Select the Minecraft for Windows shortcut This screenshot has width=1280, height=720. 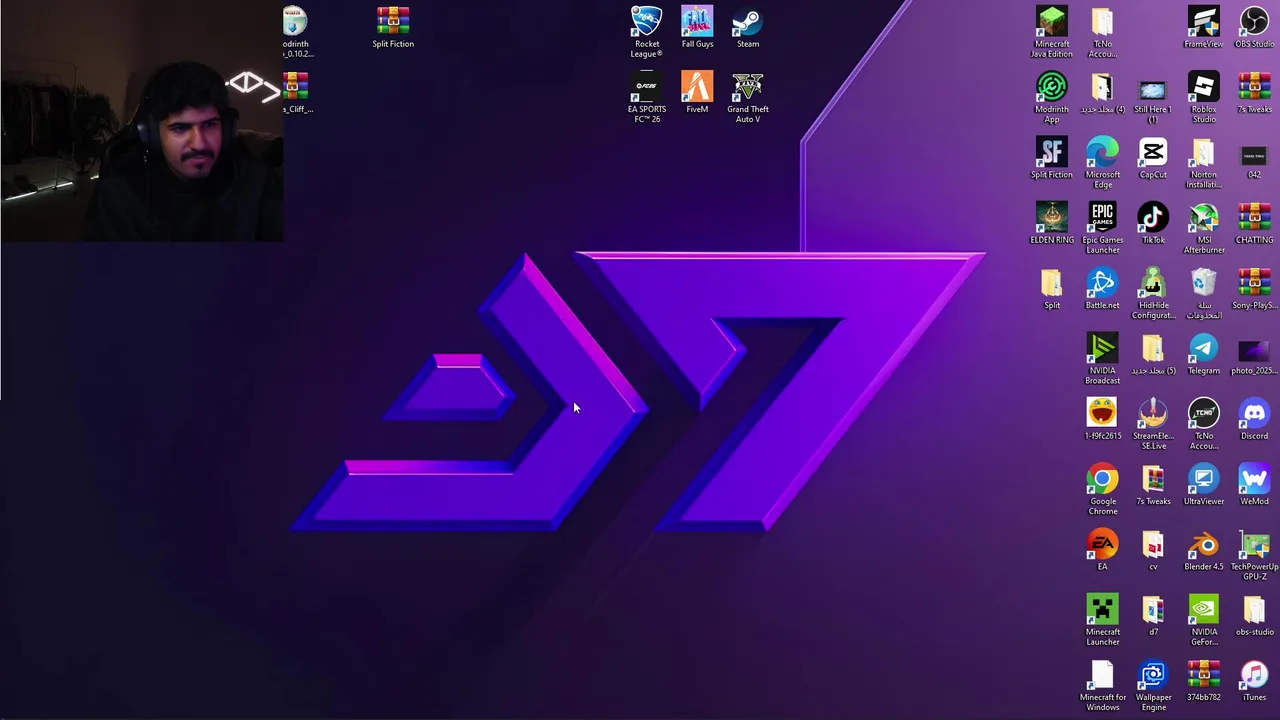coord(1102,685)
